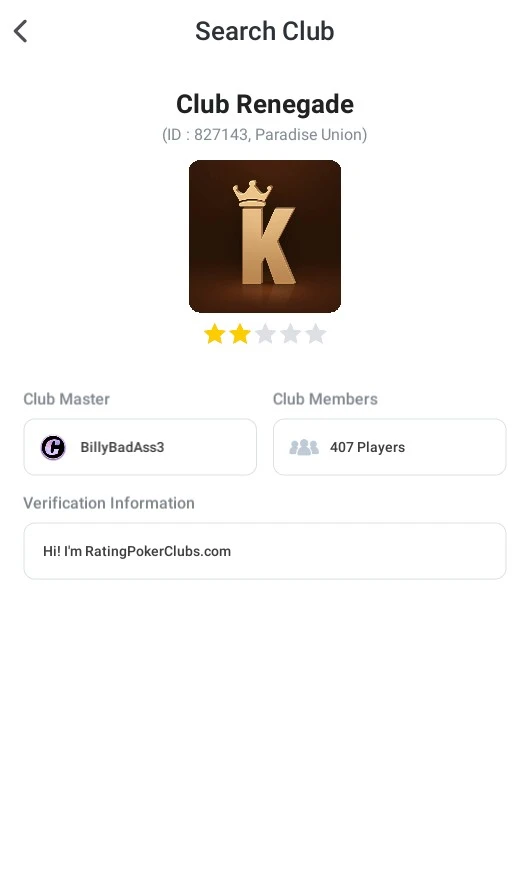Tap the fifth gray star
Image resolution: width=531 pixels, height=870 pixels.
316,334
